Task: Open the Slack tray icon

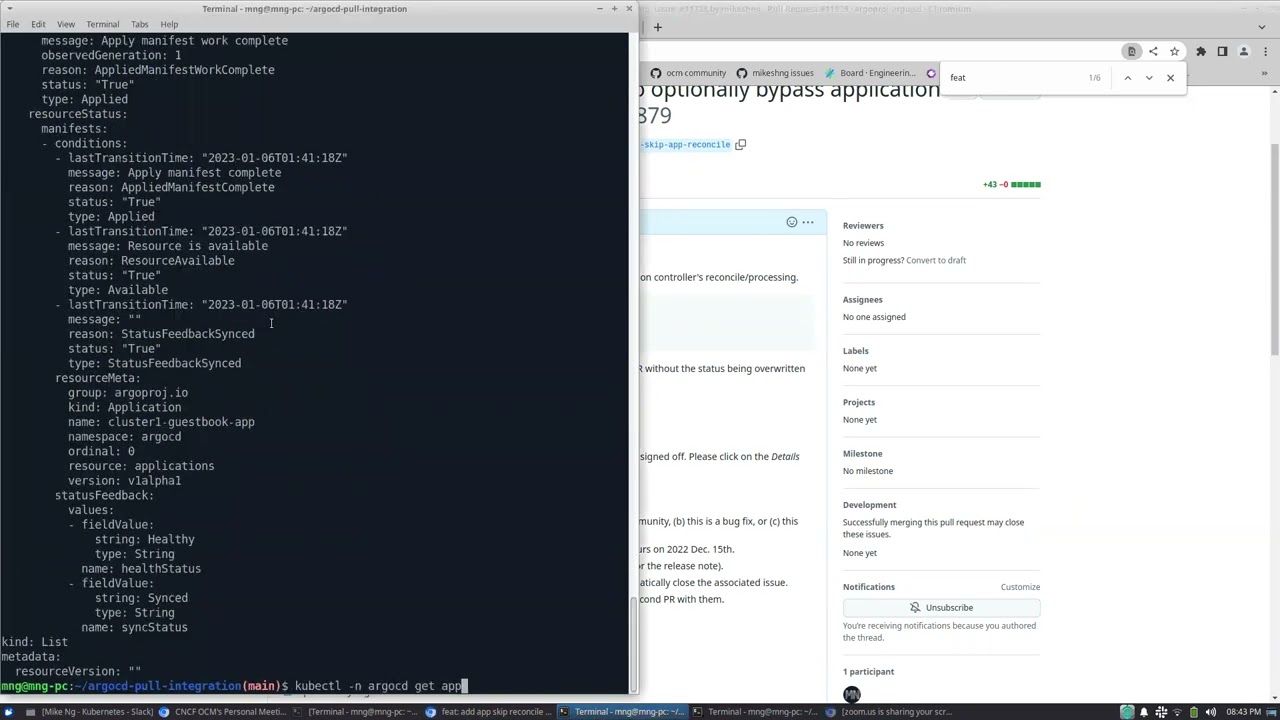Action: [x=1161, y=712]
